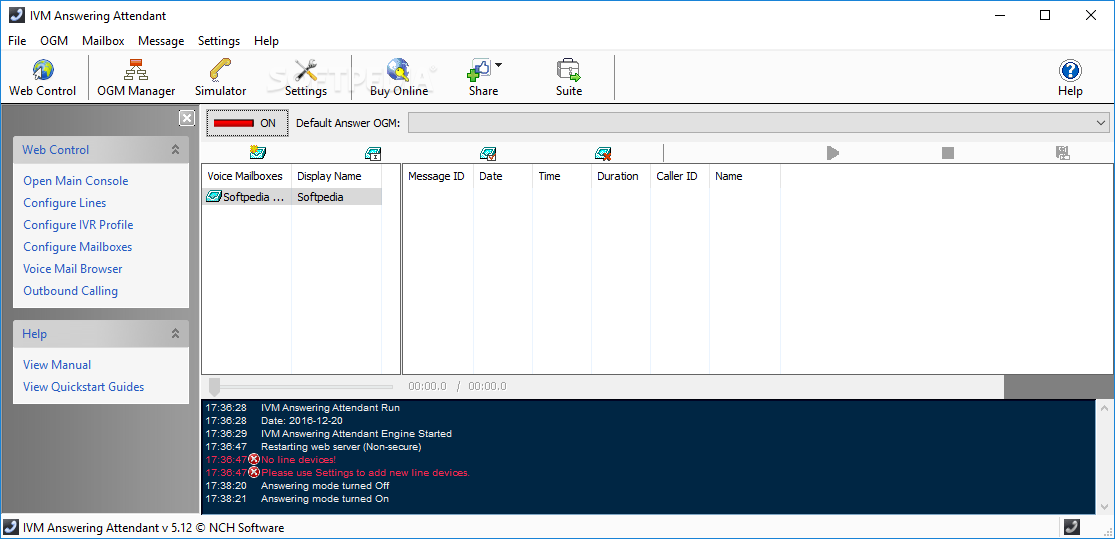1115x539 pixels.
Task: Click the Outbound Calling link
Action: click(70, 291)
